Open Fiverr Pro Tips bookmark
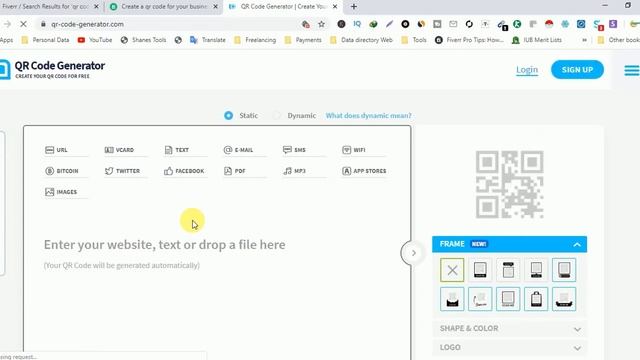Screen dimensions: 640x360 click(469, 40)
